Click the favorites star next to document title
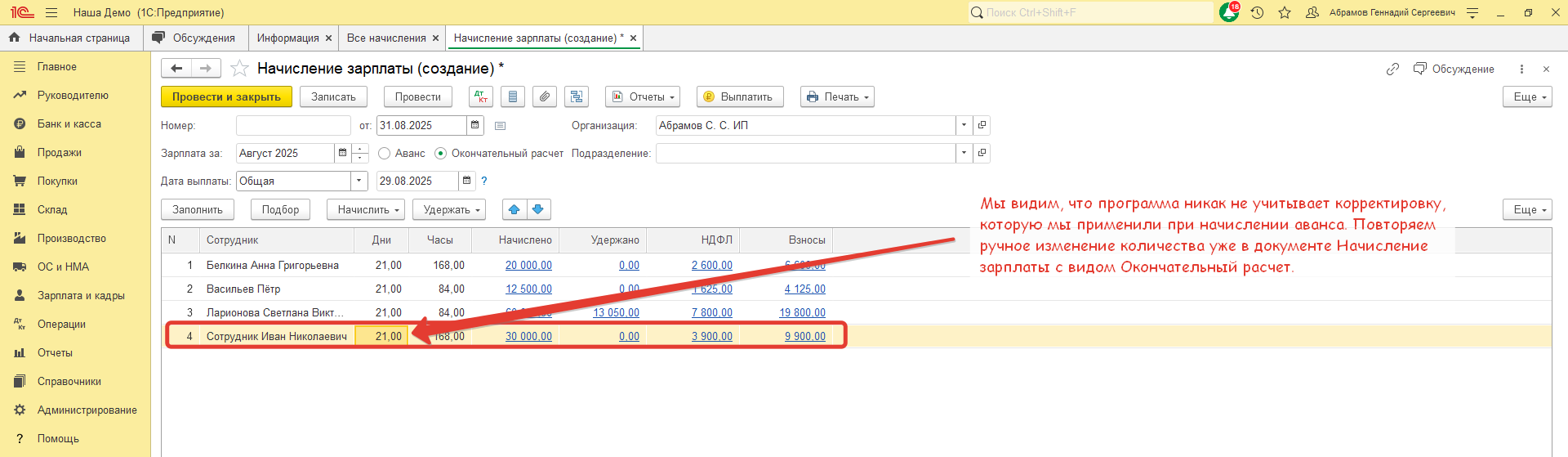 [x=239, y=69]
